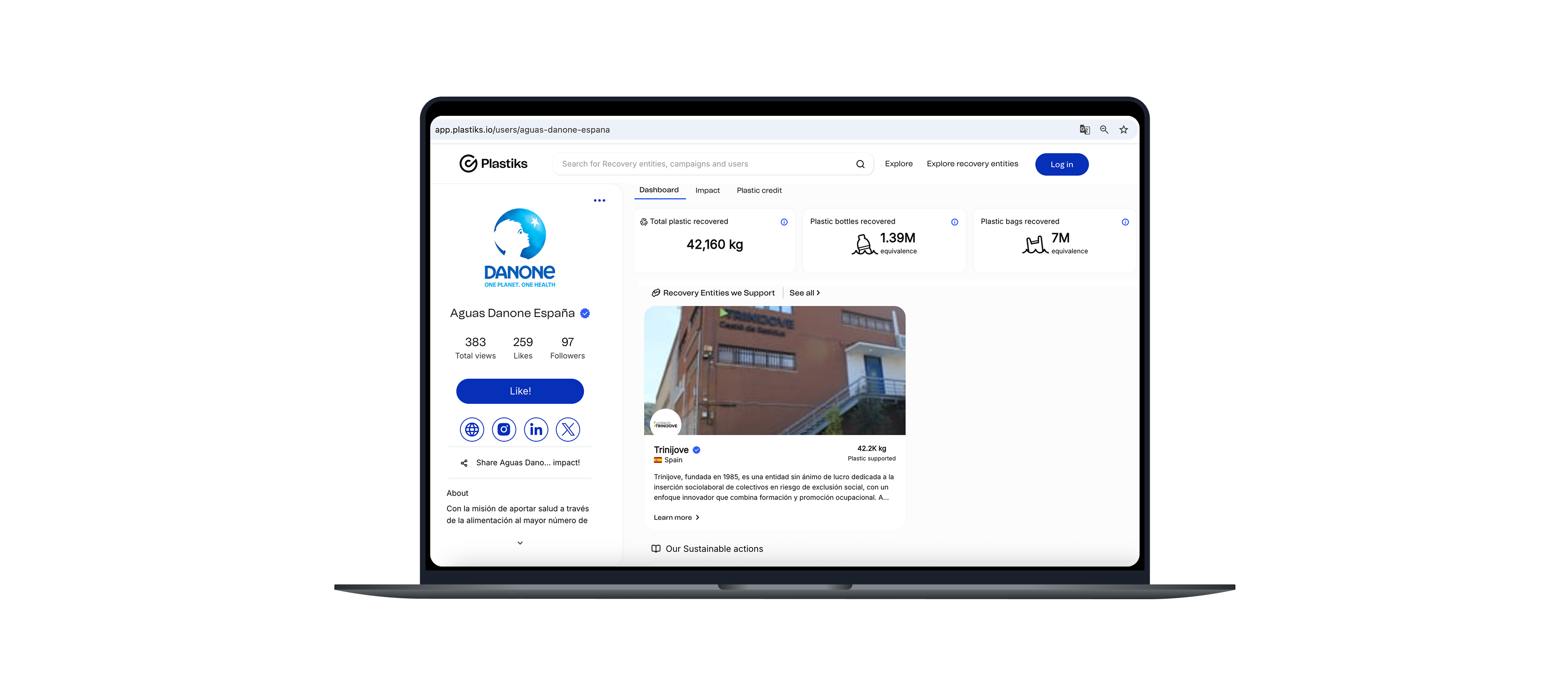The image size is (1568, 694).
Task: Click the 1.39M bottles value
Action: pos(898,238)
